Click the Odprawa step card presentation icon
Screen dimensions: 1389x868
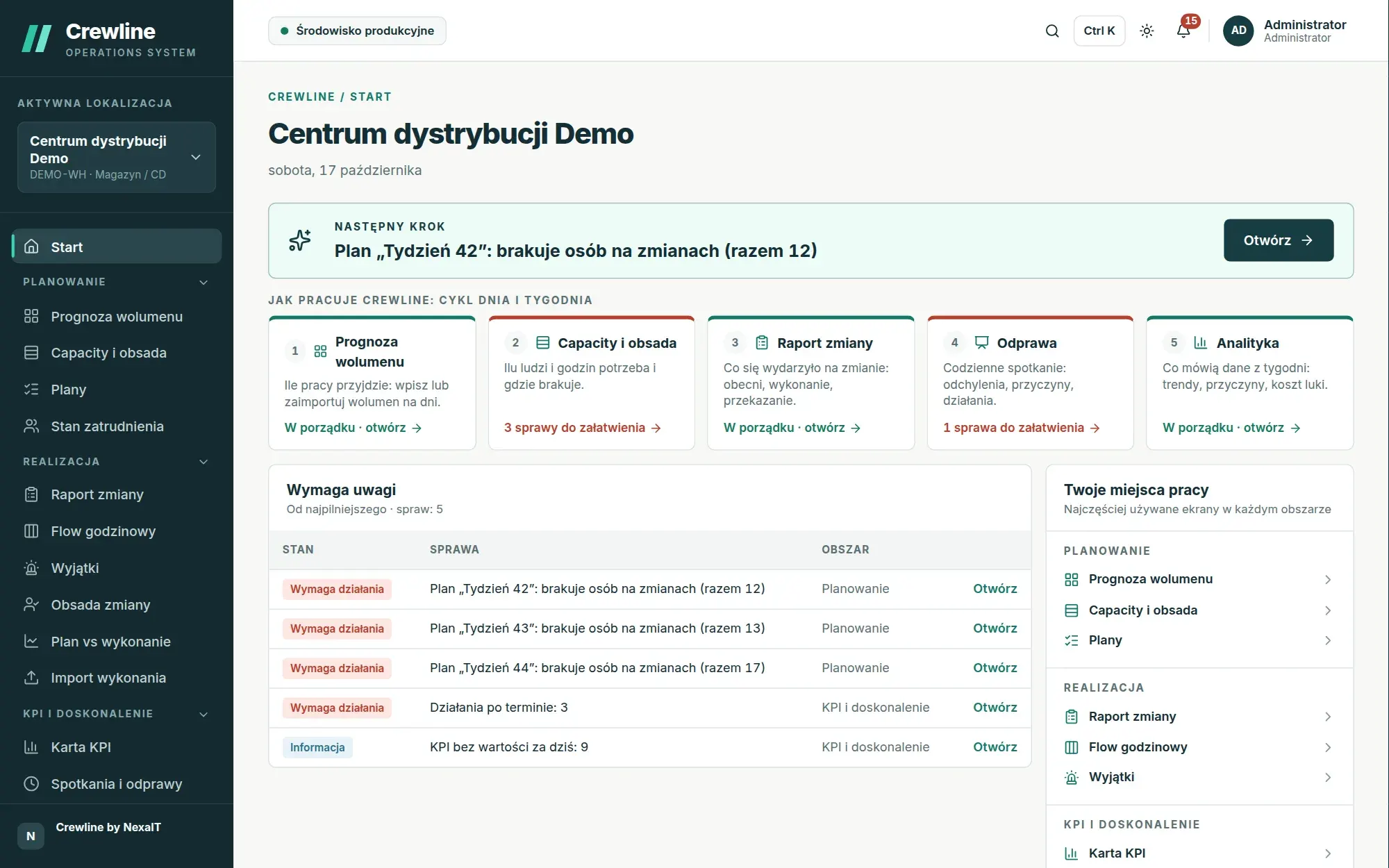tap(981, 342)
